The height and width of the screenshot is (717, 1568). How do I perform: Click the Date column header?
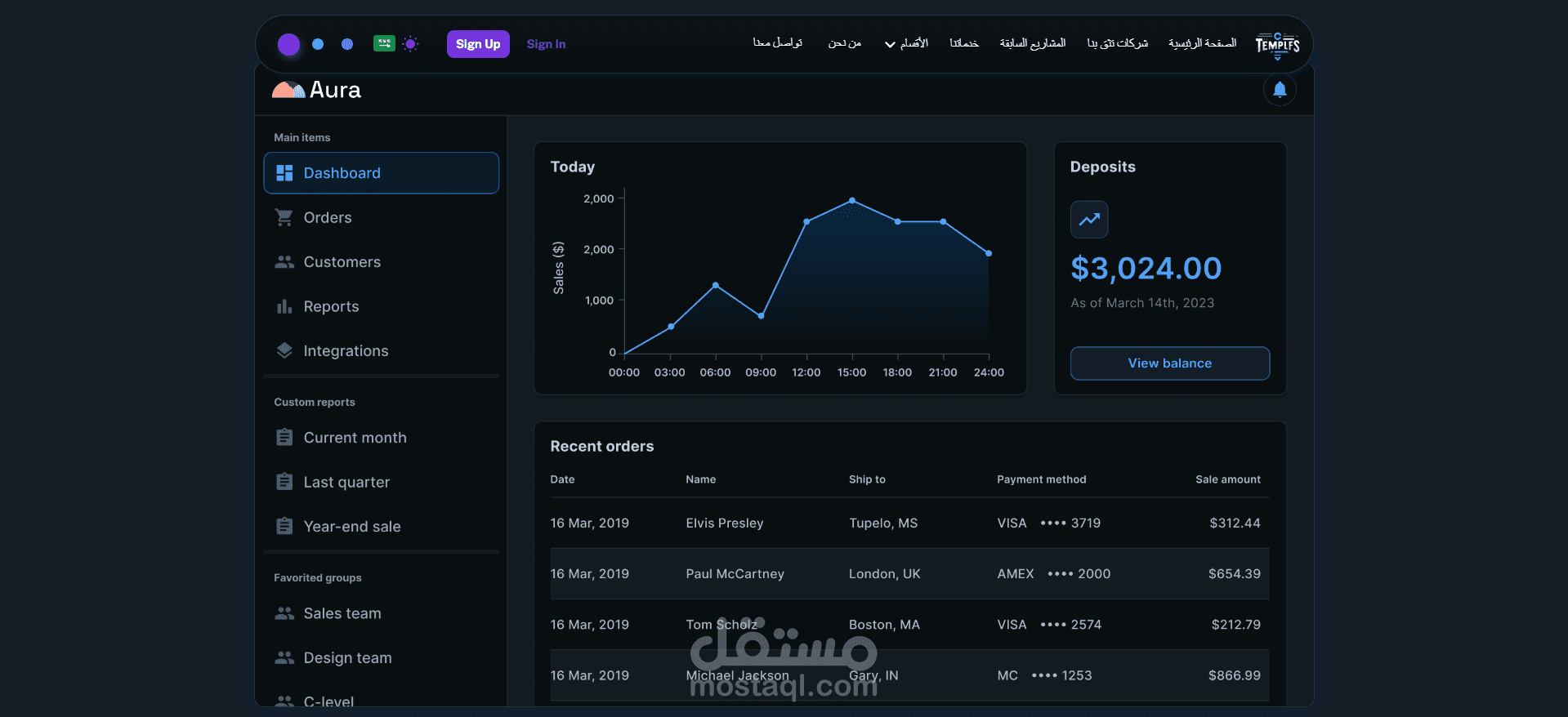click(x=562, y=479)
